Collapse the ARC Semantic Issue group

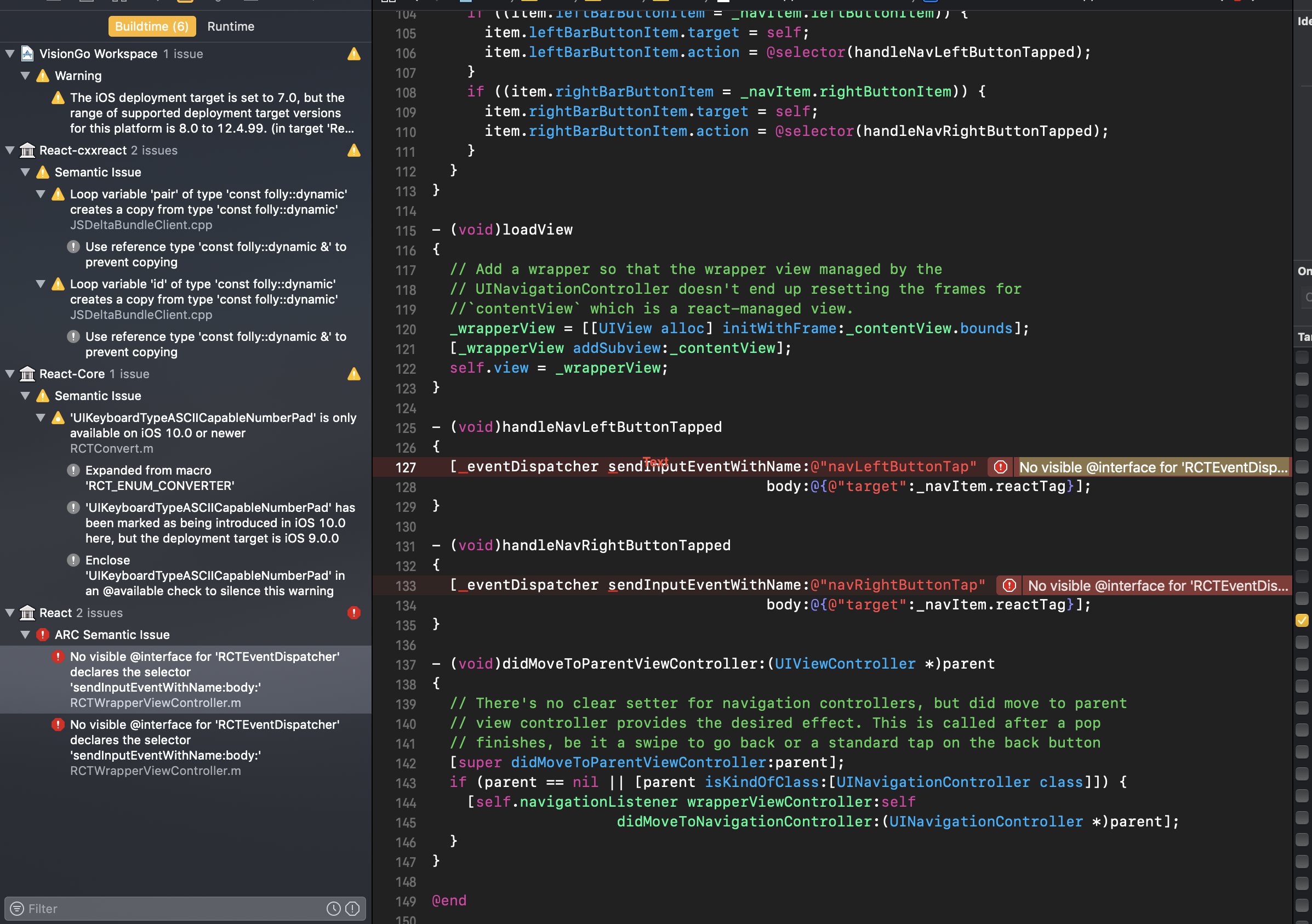25,635
